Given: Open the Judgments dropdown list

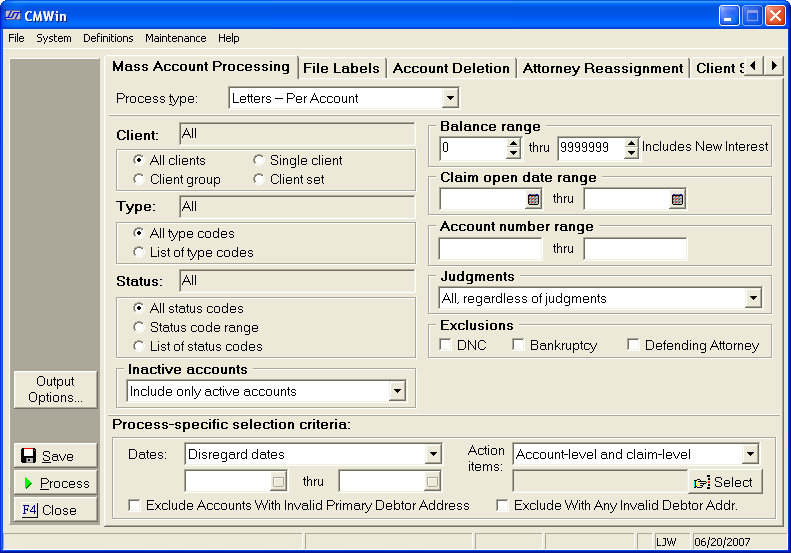Looking at the screenshot, I should tap(752, 298).
